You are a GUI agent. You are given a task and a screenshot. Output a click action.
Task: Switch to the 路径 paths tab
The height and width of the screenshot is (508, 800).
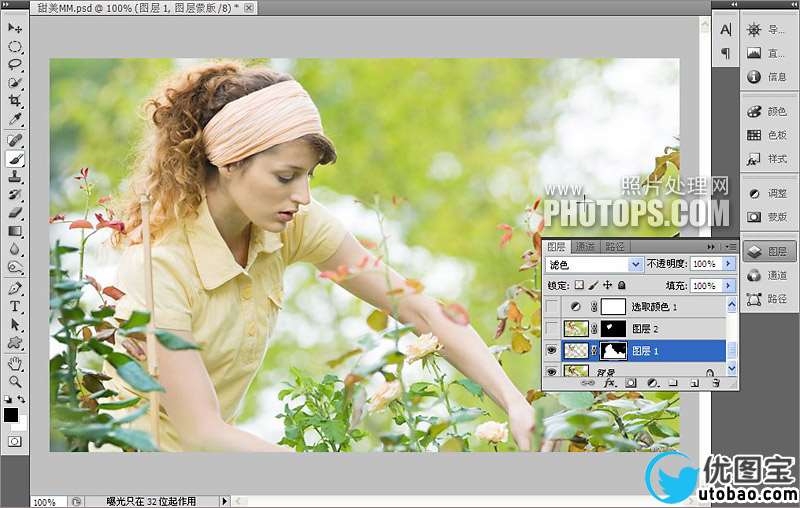615,247
